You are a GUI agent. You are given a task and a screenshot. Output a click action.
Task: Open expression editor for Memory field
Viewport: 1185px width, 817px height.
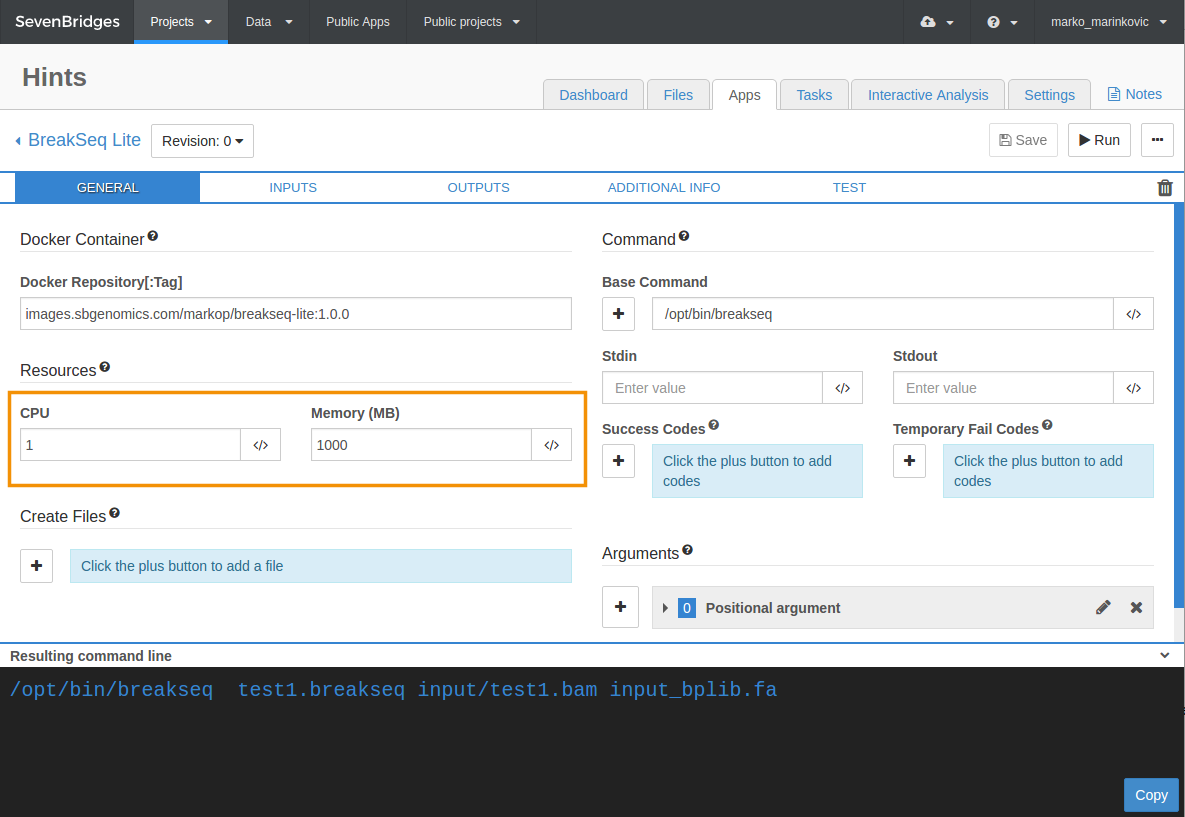(552, 445)
